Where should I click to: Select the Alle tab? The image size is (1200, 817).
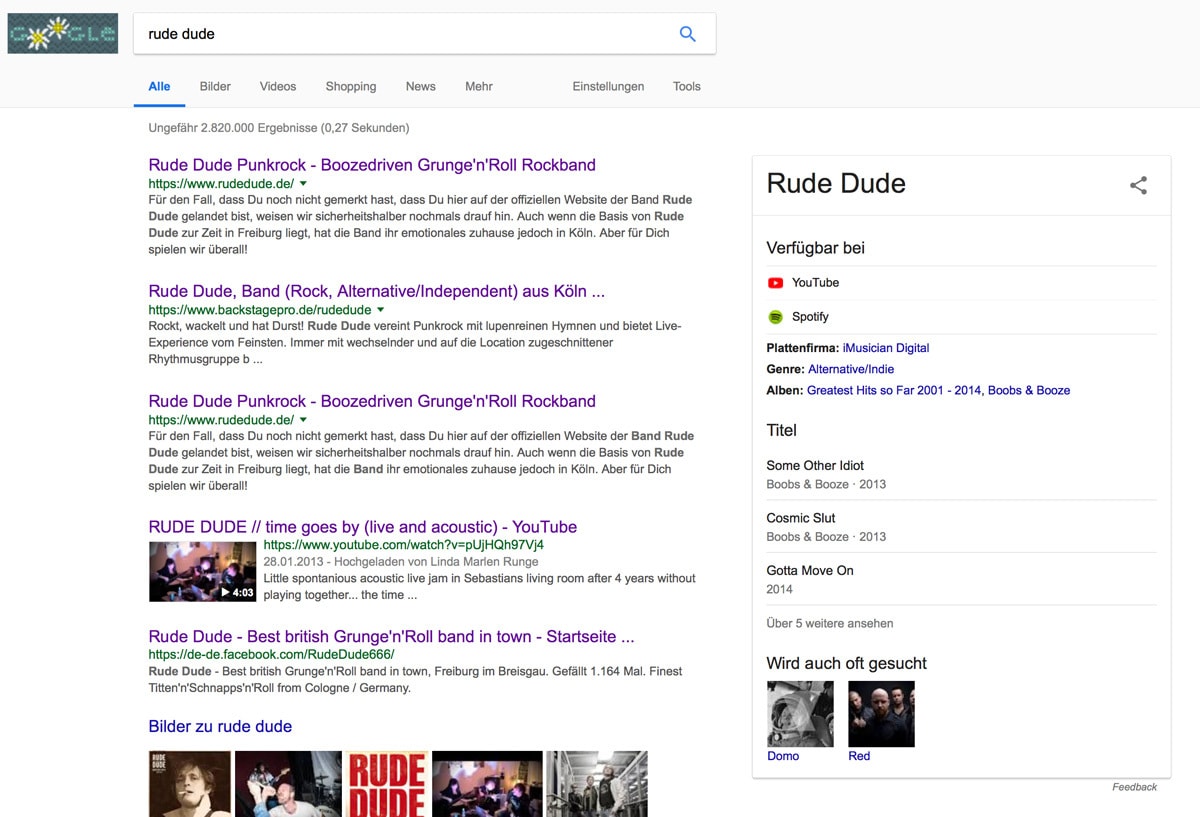tap(159, 86)
